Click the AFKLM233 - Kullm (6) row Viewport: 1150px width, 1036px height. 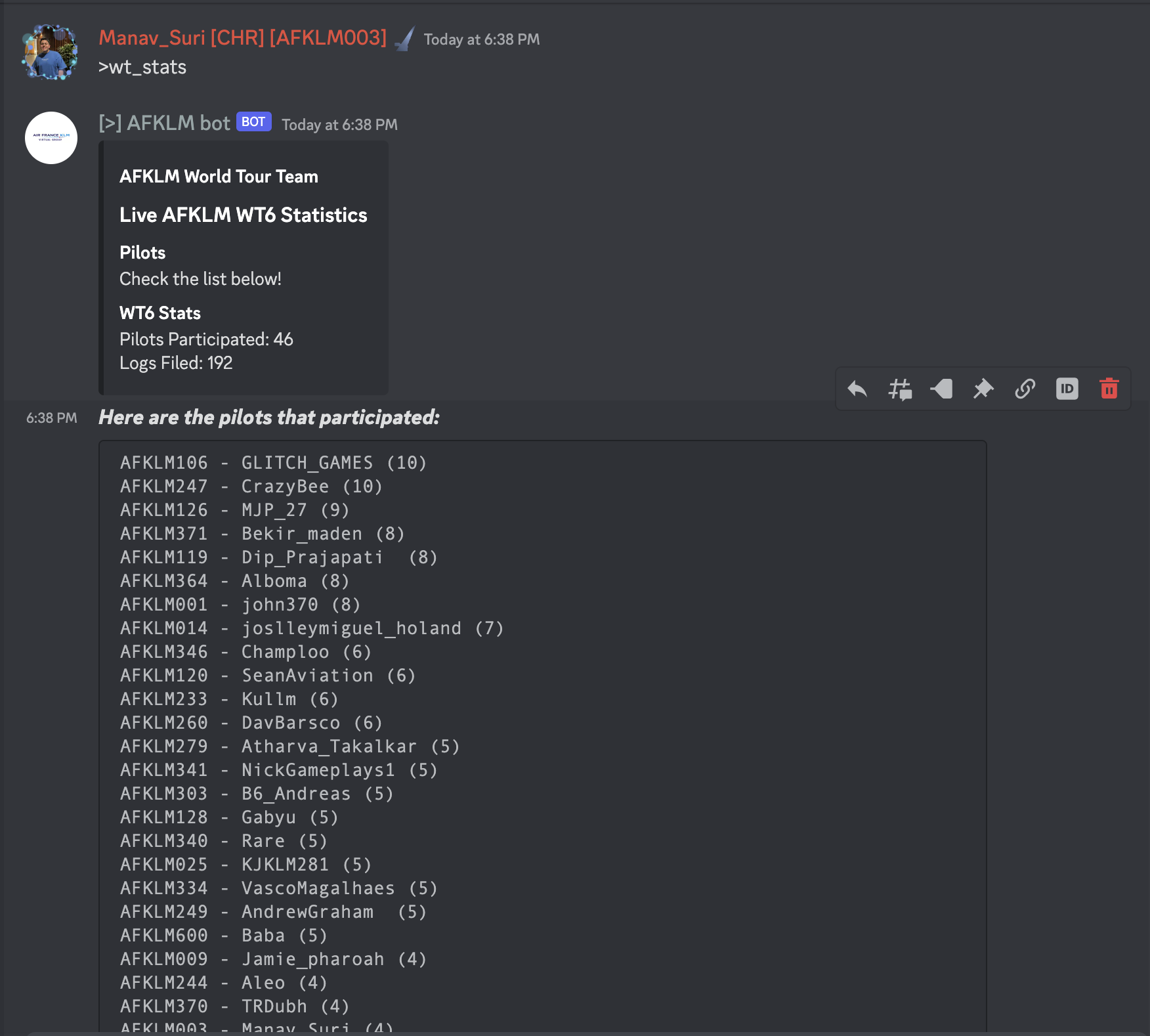click(230, 699)
